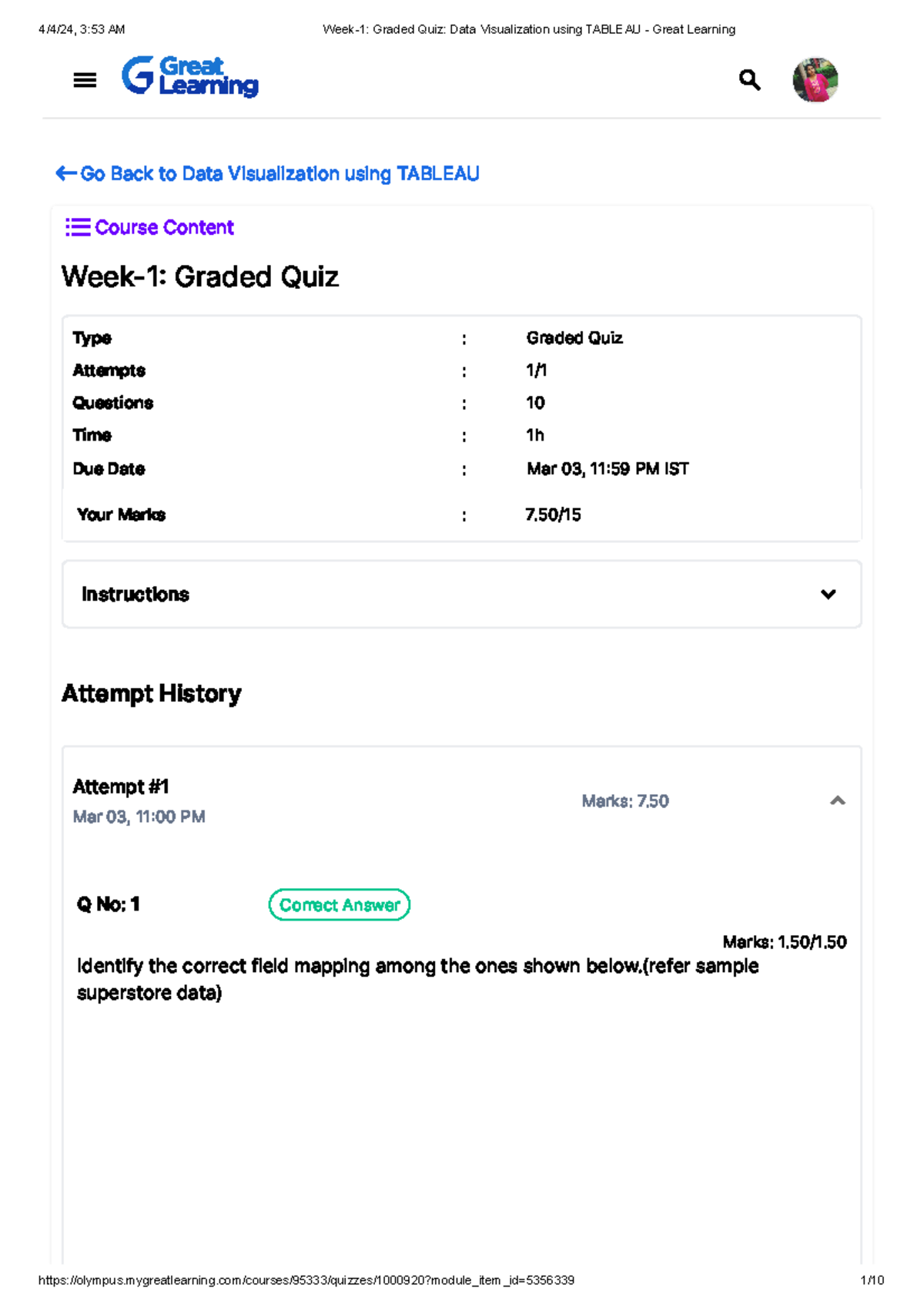Click the Correct Answer badge on Q No: 1
This screenshot has width=924, height=1308.
339,905
